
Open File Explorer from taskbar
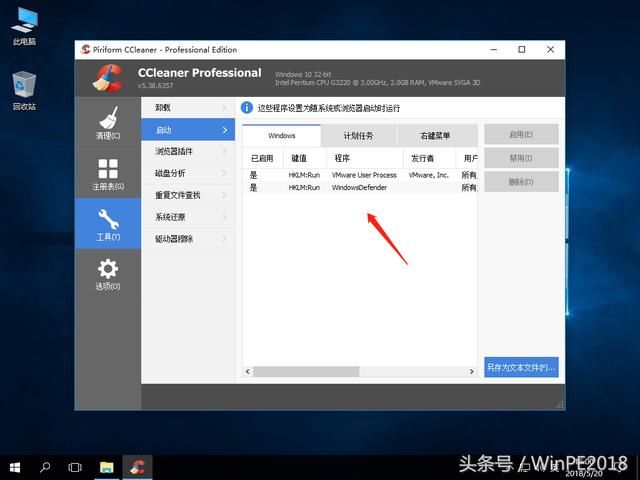[x=107, y=467]
